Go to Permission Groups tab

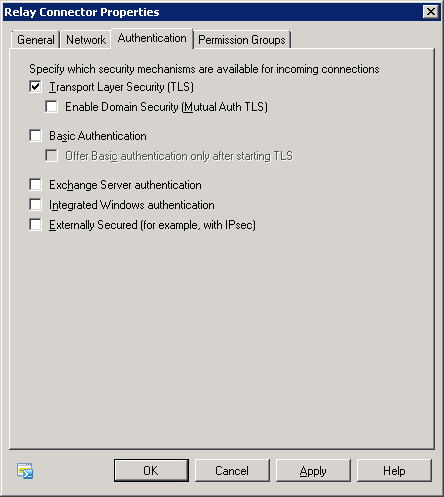(x=242, y=40)
